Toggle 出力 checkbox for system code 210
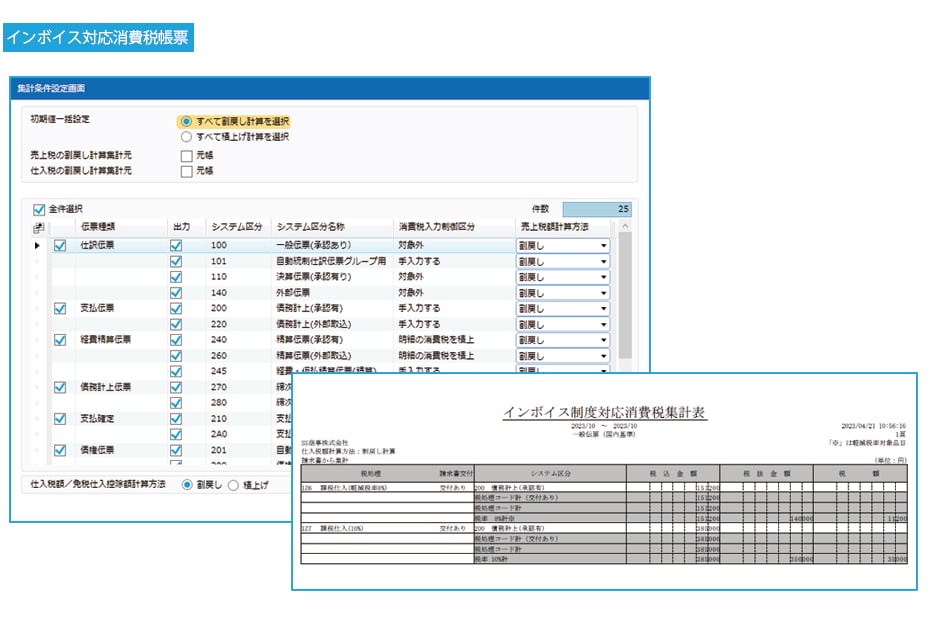This screenshot has width=930, height=630. point(176,419)
